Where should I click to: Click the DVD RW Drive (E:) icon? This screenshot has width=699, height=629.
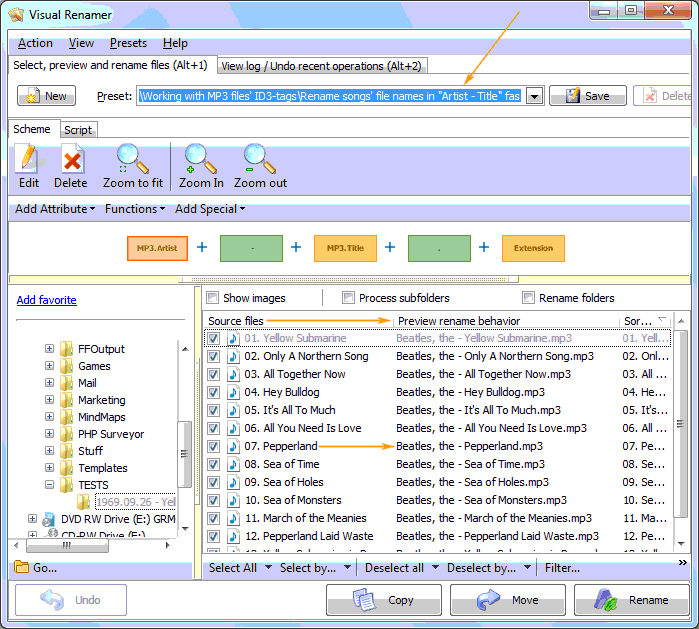(x=49, y=519)
